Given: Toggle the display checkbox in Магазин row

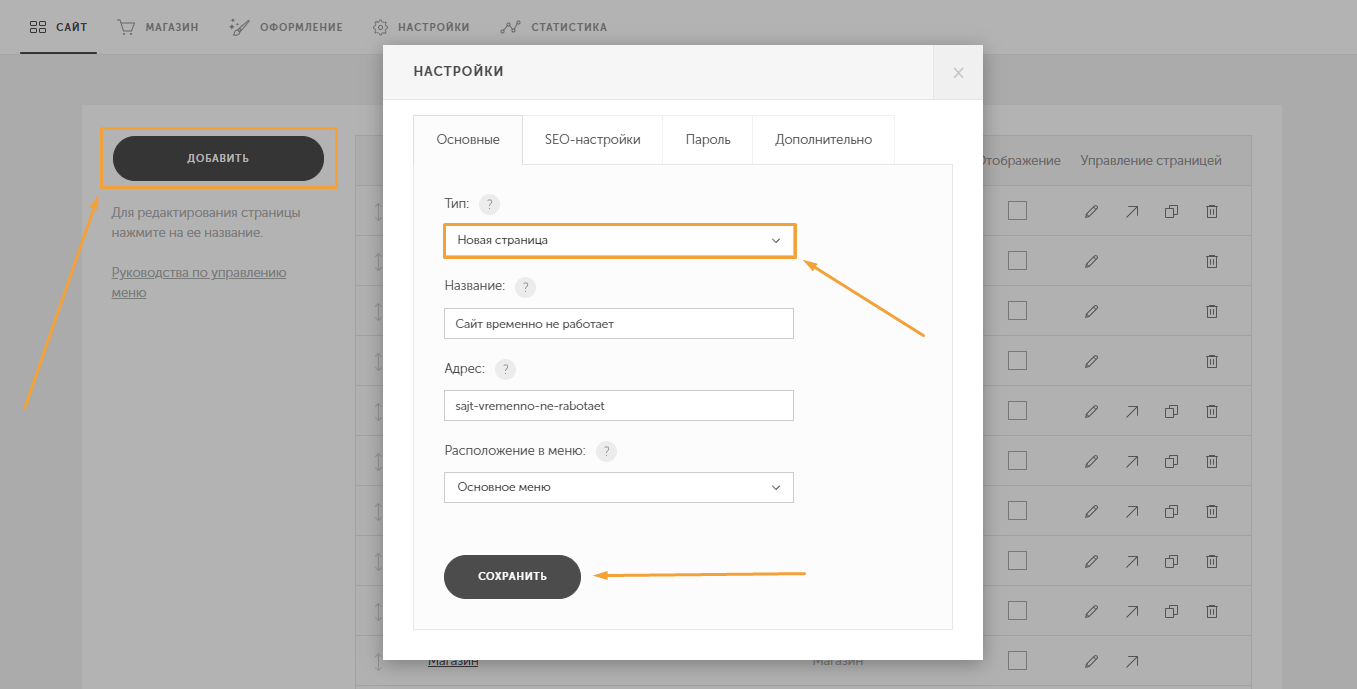Looking at the screenshot, I should [1017, 661].
